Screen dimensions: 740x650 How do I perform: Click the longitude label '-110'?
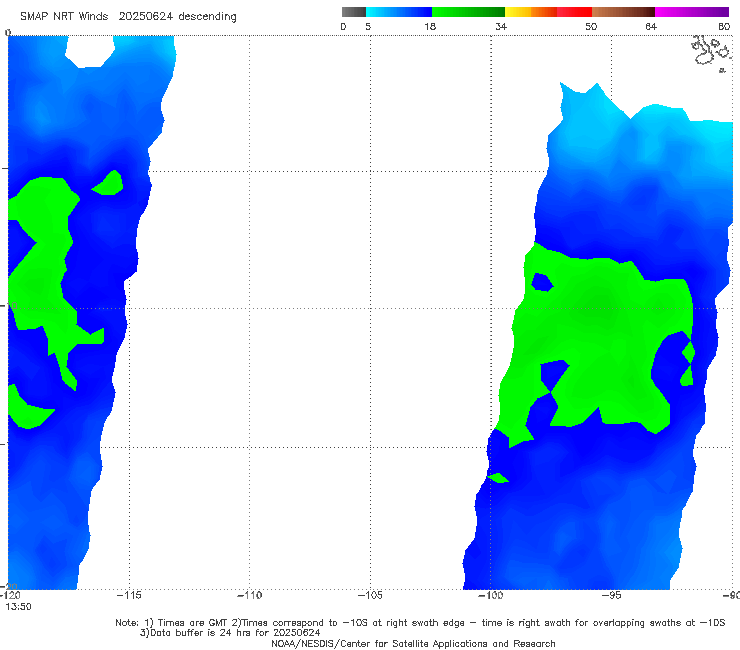pyautogui.click(x=249, y=595)
